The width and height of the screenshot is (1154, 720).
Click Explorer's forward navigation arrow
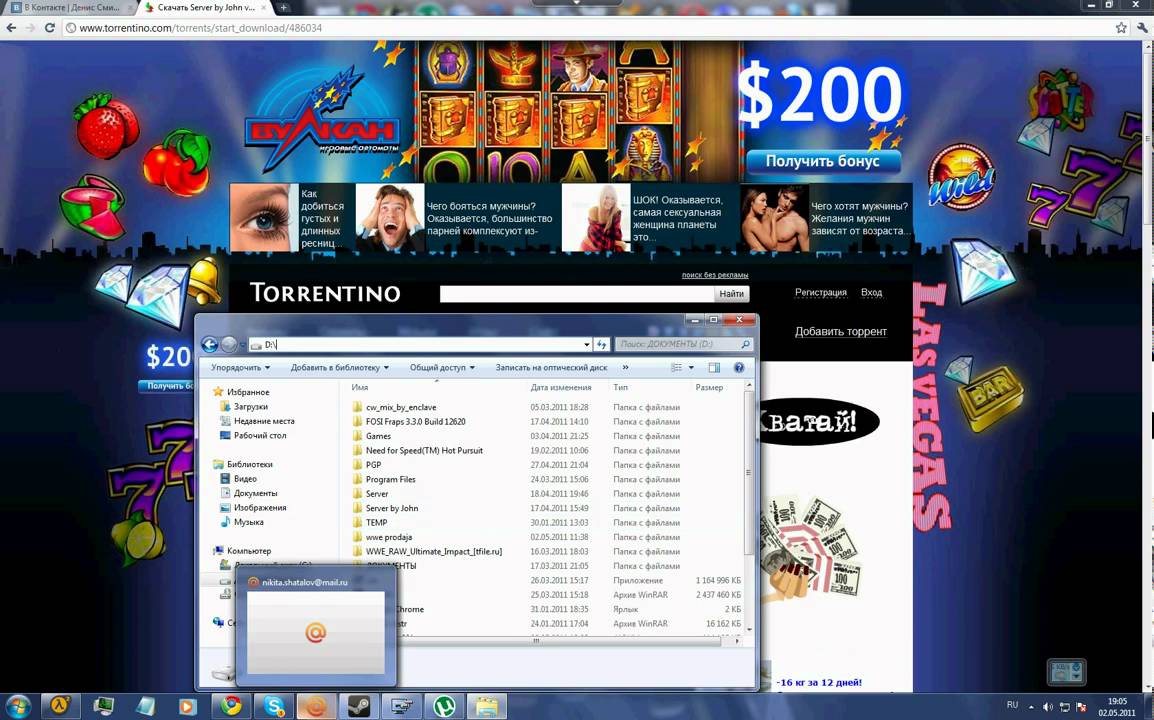point(229,345)
